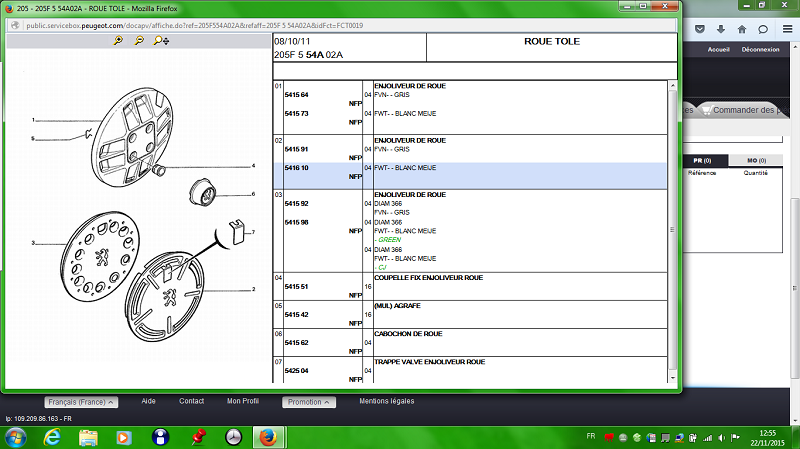
Task: Open the Promotion dropdown
Action: (309, 402)
